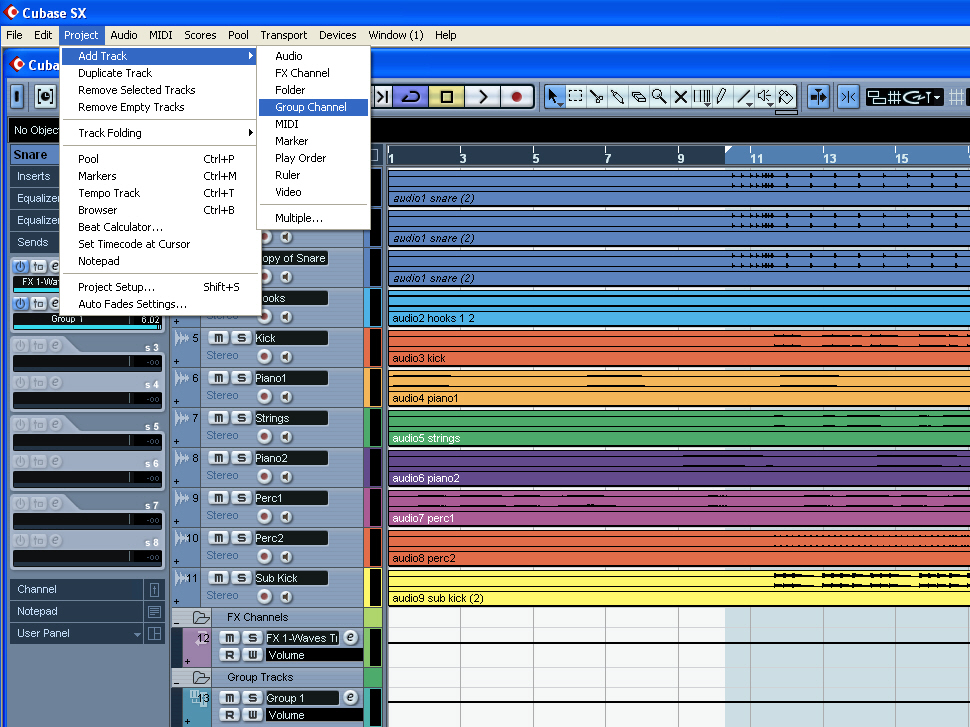
Task: Go to right locator button
Action: click(x=383, y=97)
